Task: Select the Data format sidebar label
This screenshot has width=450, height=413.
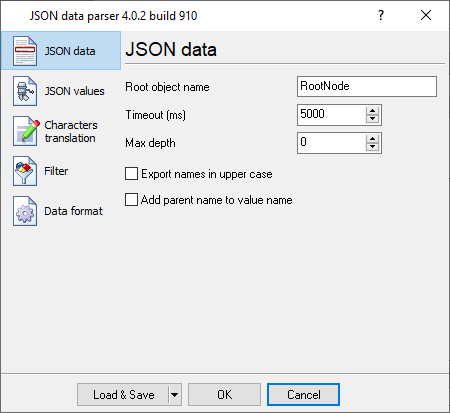Action: (74, 211)
